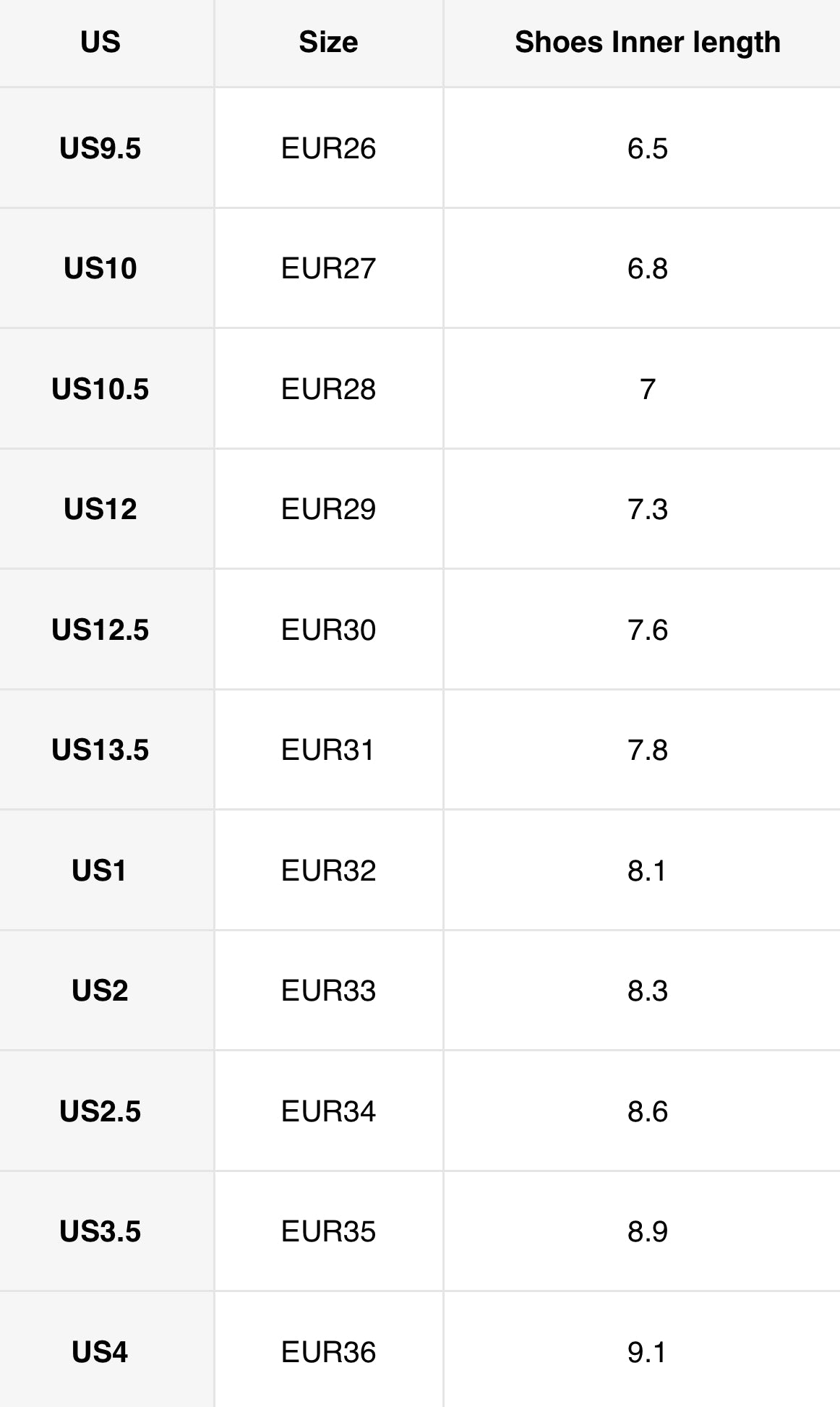
Task: Select the US4 row label
Action: tap(100, 1351)
